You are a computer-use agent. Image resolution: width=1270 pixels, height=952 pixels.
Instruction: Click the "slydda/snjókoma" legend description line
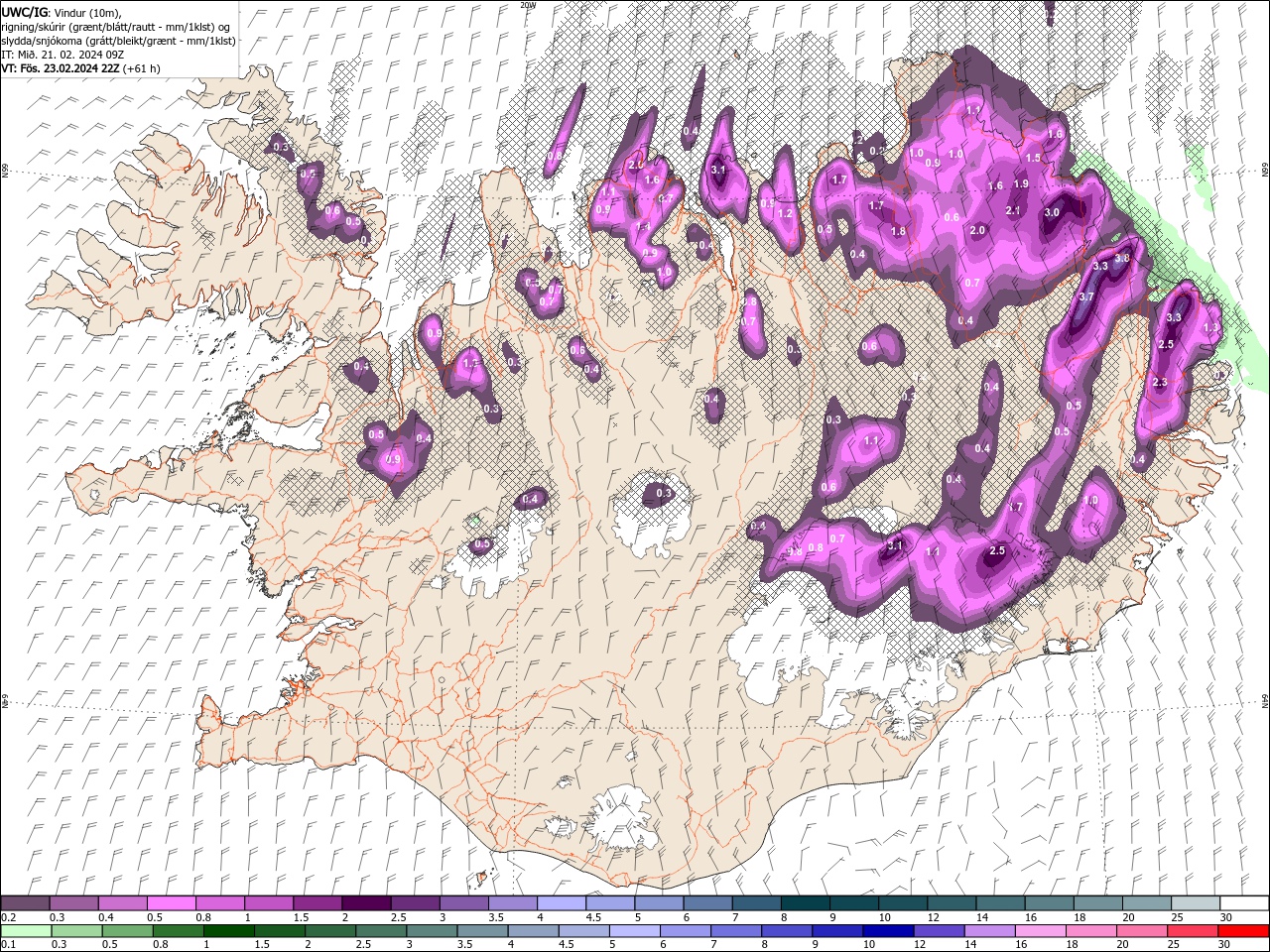pyautogui.click(x=118, y=41)
